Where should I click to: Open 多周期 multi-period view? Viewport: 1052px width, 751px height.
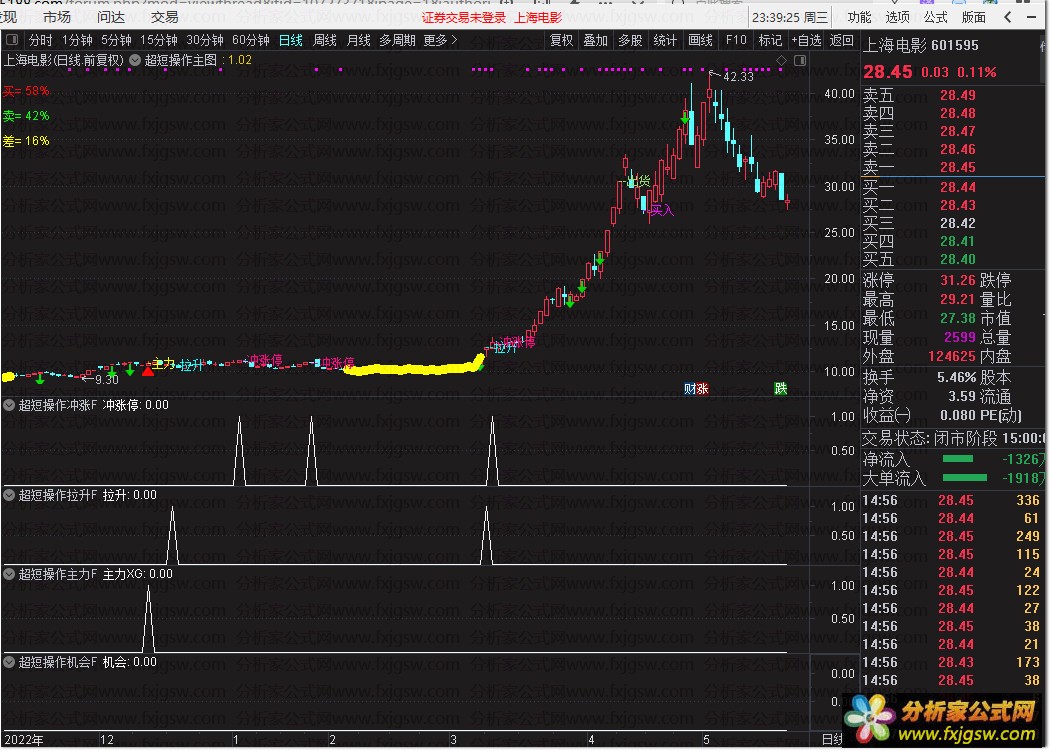[x=397, y=40]
